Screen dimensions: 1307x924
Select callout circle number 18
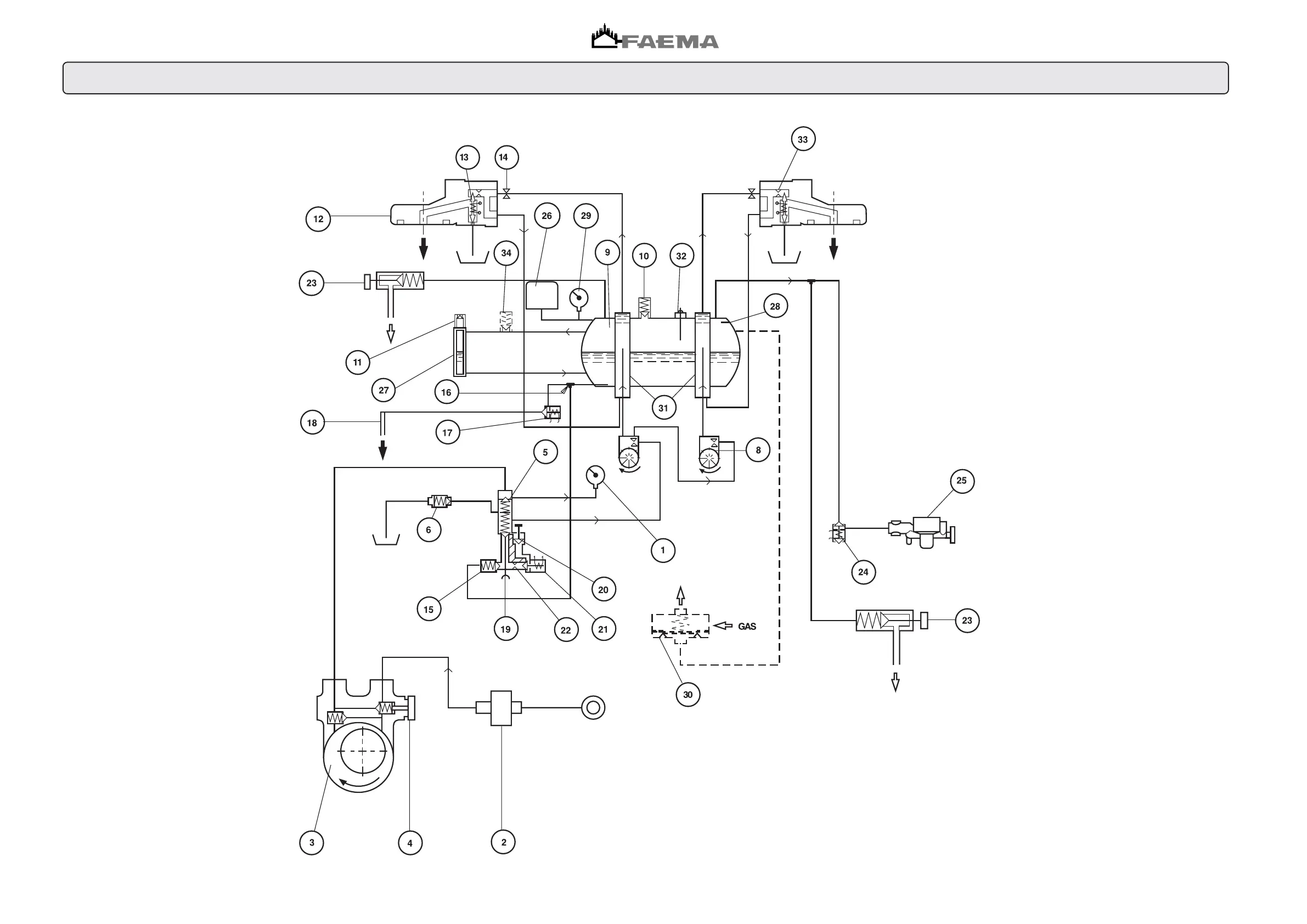[312, 423]
